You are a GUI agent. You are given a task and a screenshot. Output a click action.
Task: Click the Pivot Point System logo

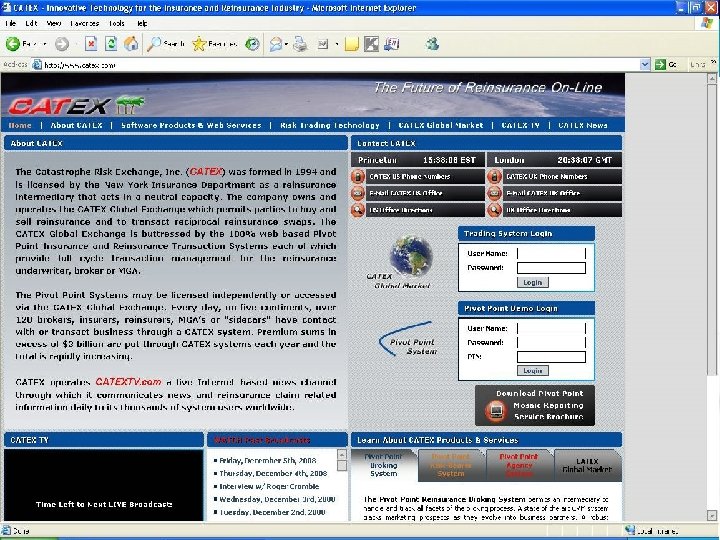(x=407, y=339)
